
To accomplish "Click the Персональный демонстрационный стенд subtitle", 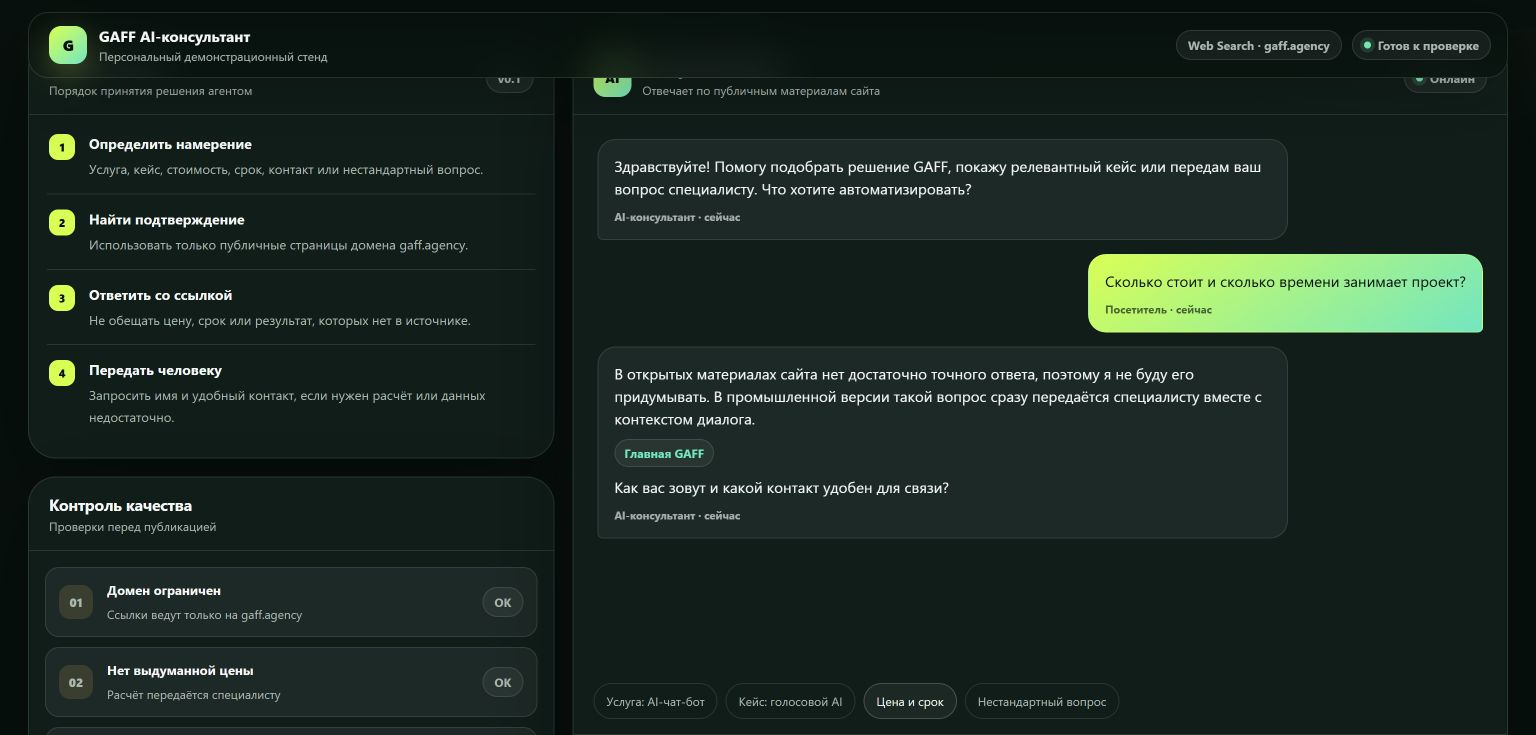I will pyautogui.click(x=213, y=57).
